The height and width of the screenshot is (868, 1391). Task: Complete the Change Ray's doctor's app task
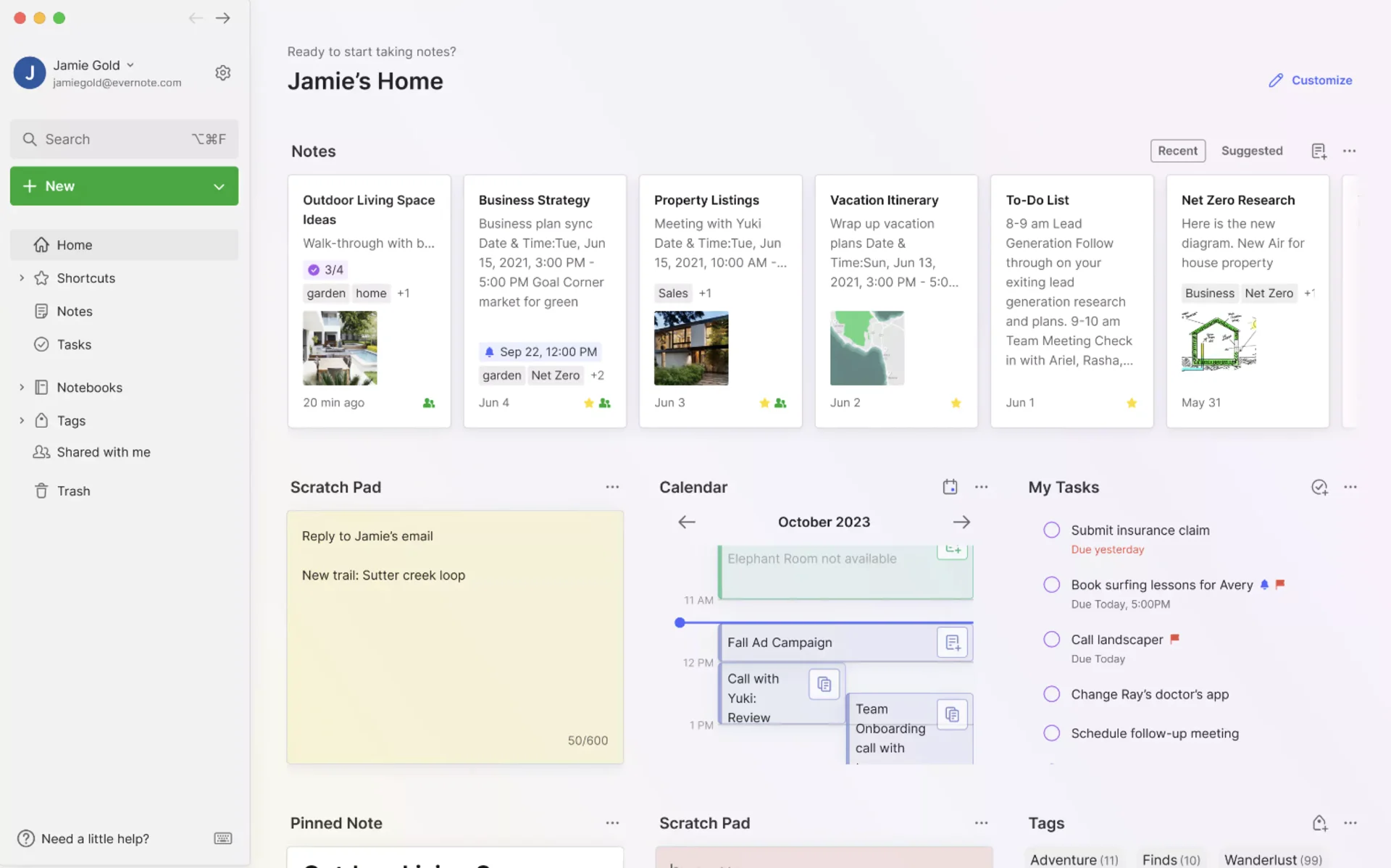click(x=1051, y=693)
